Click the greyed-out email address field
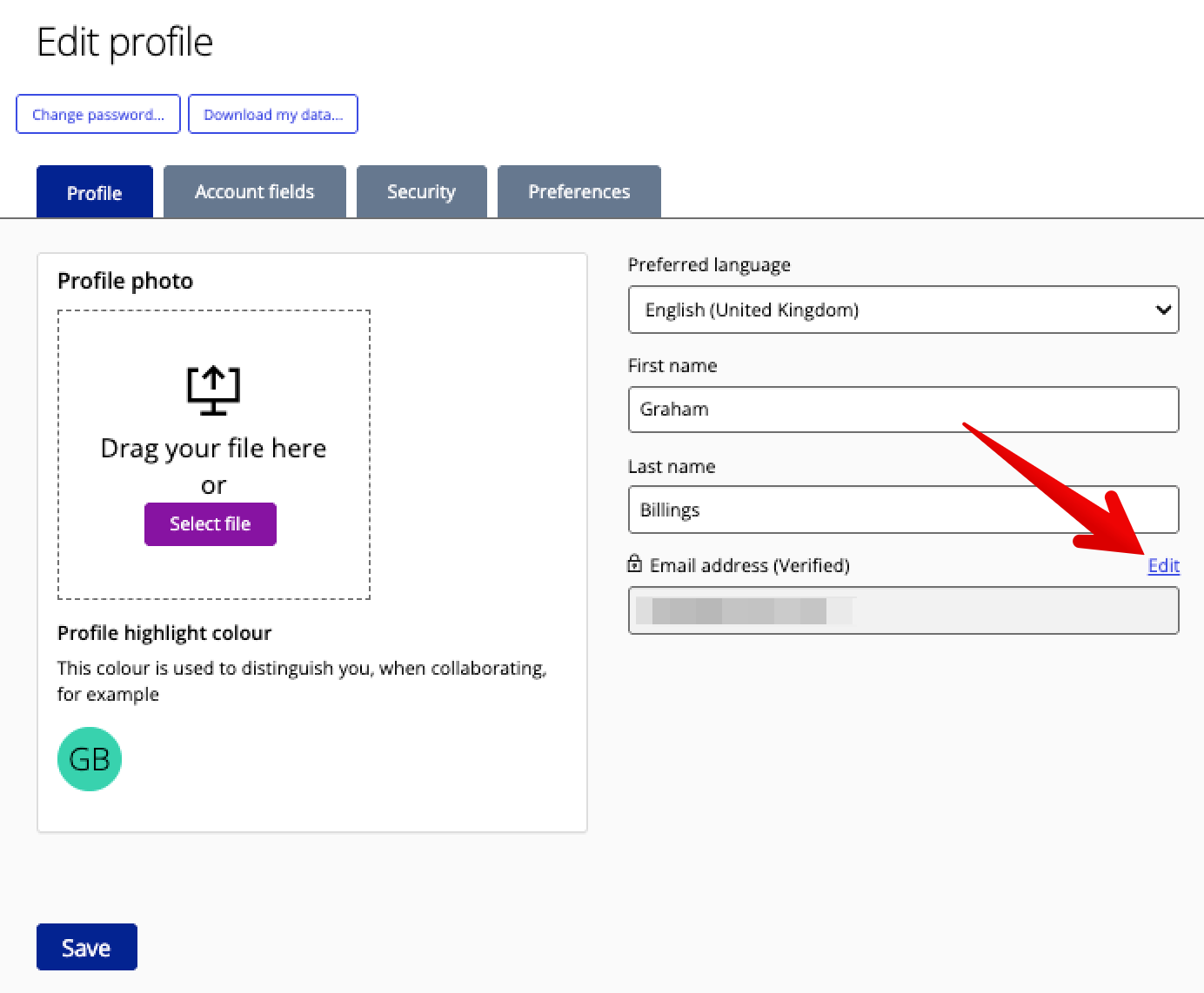1204x993 pixels. (x=903, y=610)
